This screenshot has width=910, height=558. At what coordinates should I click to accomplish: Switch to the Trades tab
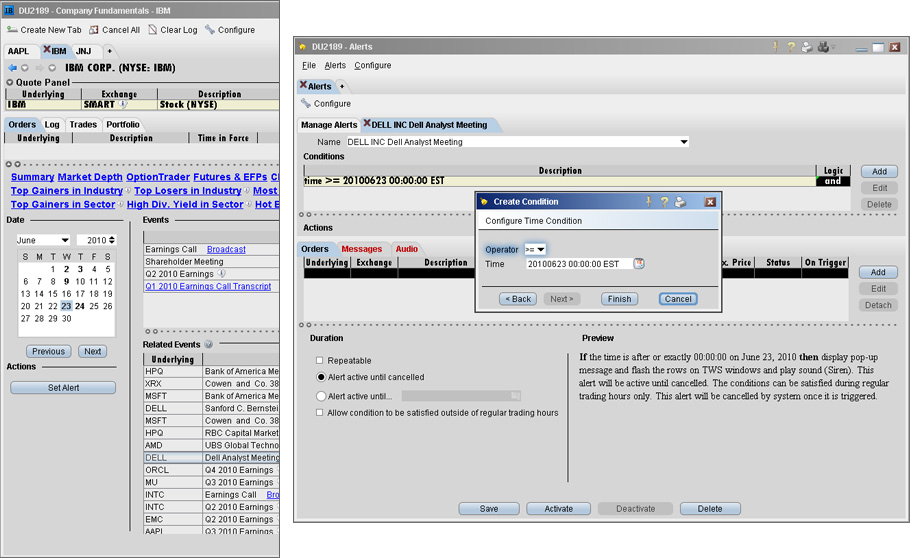[x=83, y=124]
